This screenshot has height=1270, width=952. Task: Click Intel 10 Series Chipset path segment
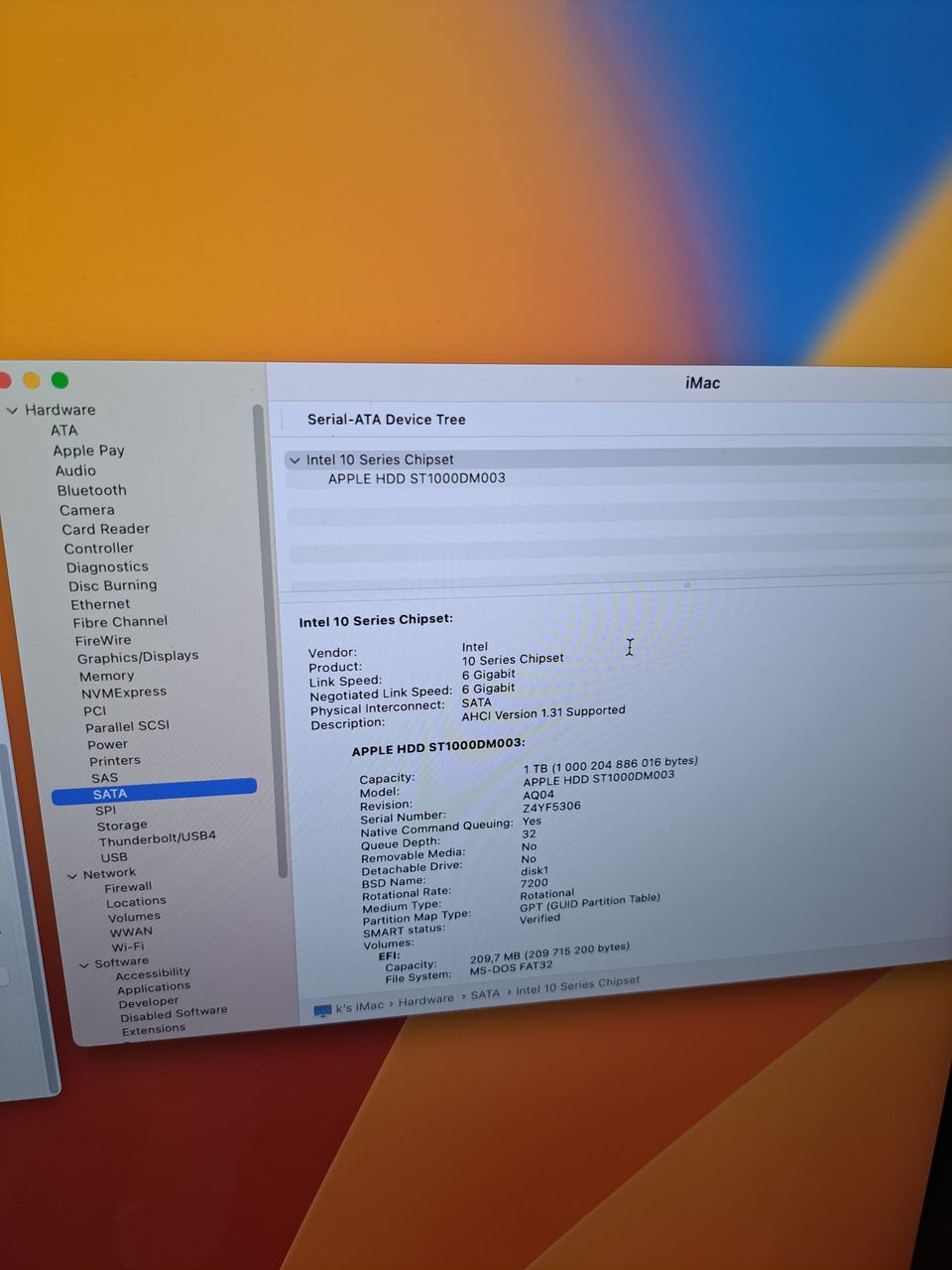578,985
